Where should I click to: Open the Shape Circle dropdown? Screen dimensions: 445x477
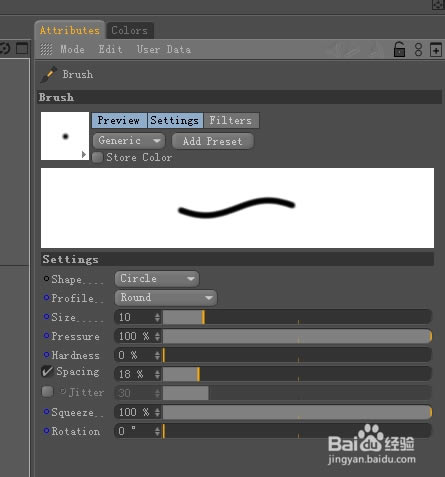pyautogui.click(x=157, y=278)
